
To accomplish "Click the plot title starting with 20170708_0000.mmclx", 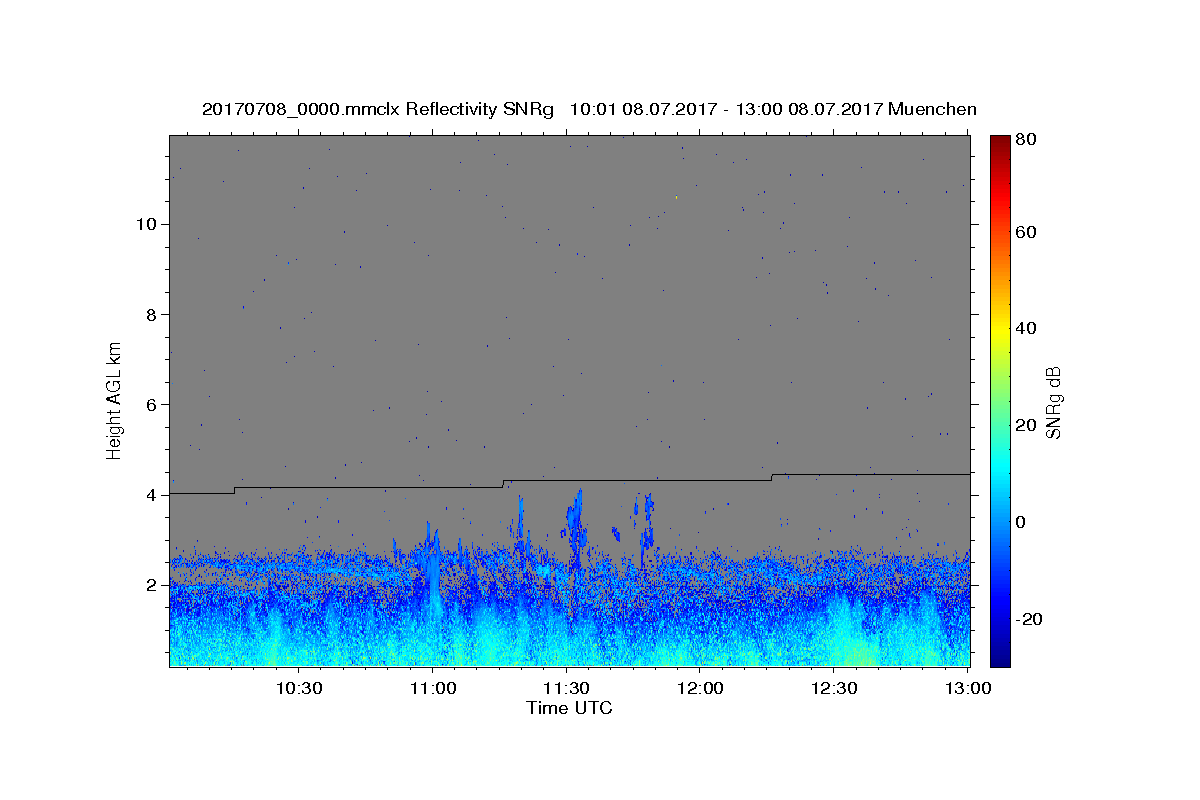I will (589, 109).
